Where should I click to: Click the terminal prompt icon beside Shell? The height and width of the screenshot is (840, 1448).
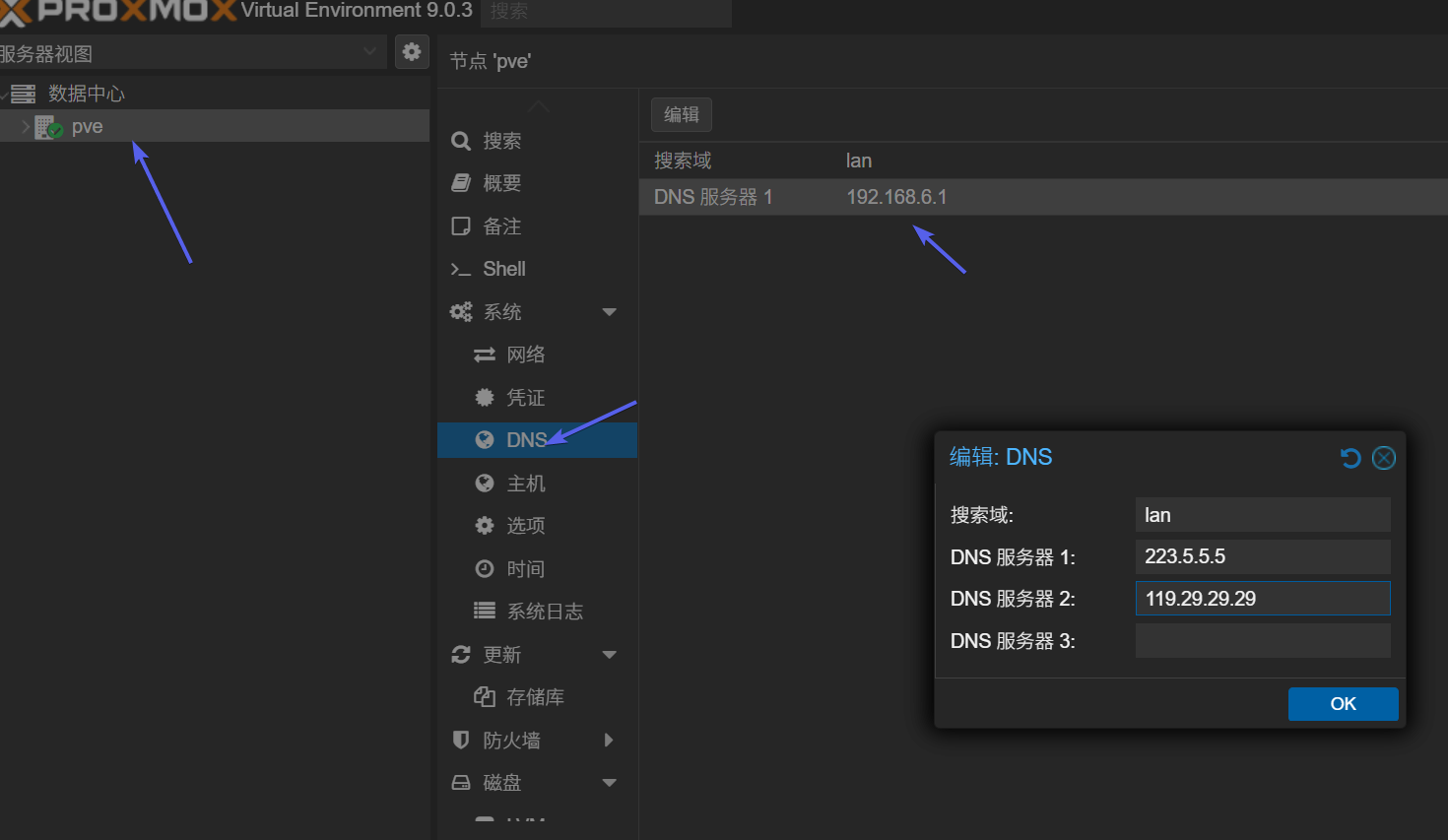click(460, 269)
